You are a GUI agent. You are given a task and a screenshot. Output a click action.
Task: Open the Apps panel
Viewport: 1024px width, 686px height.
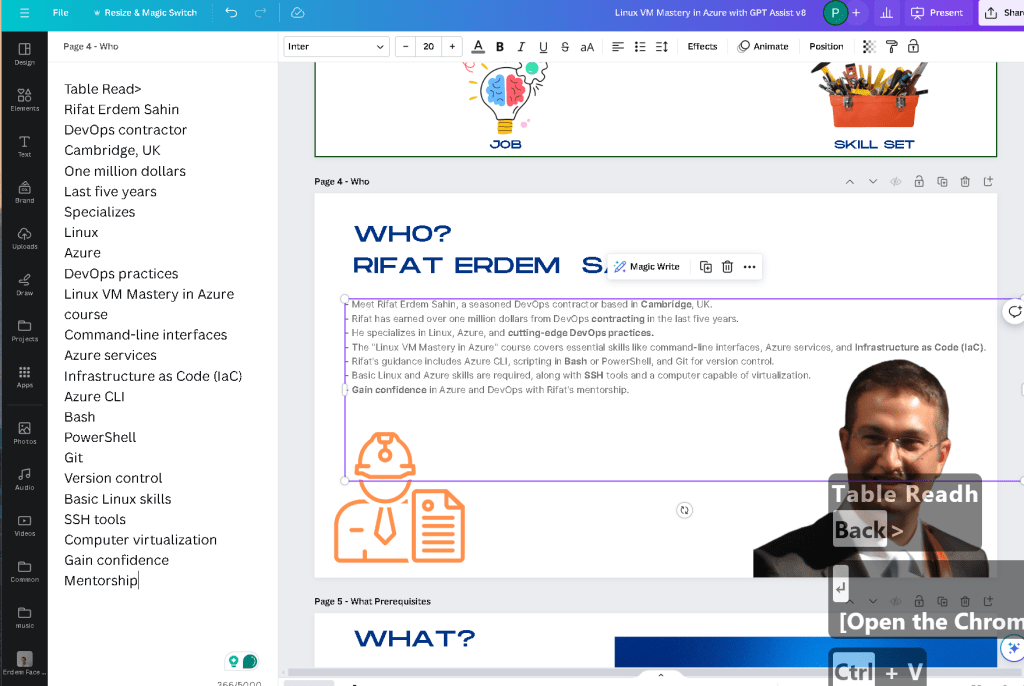point(24,376)
